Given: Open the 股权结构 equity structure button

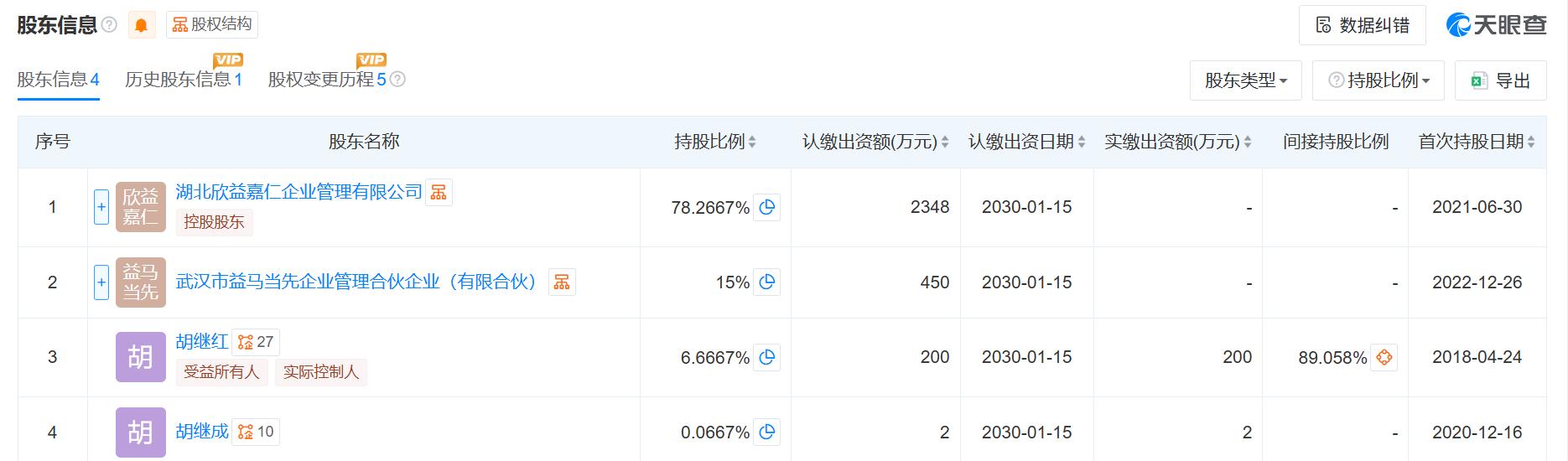Looking at the screenshot, I should [211, 24].
